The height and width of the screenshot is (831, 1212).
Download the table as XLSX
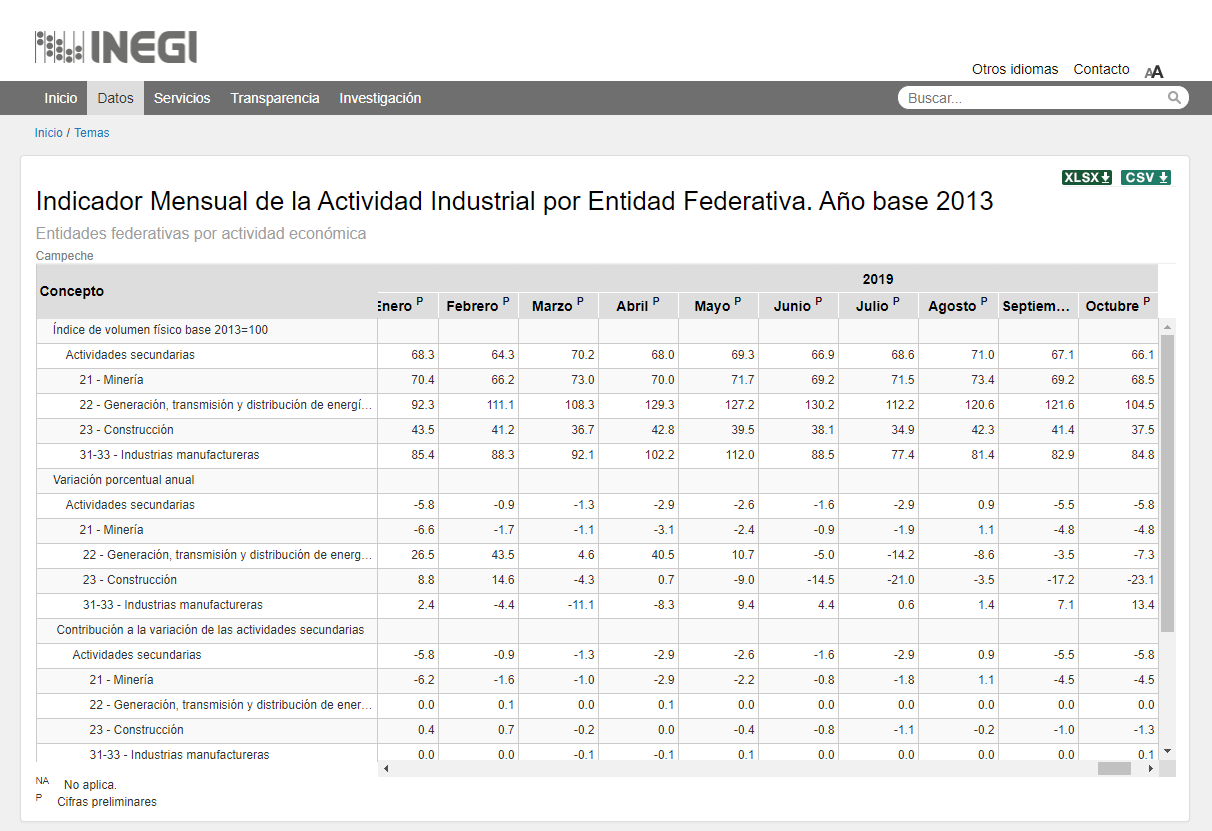(1087, 178)
